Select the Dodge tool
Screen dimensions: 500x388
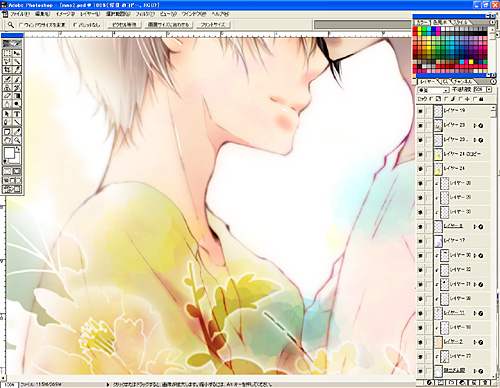[17, 104]
